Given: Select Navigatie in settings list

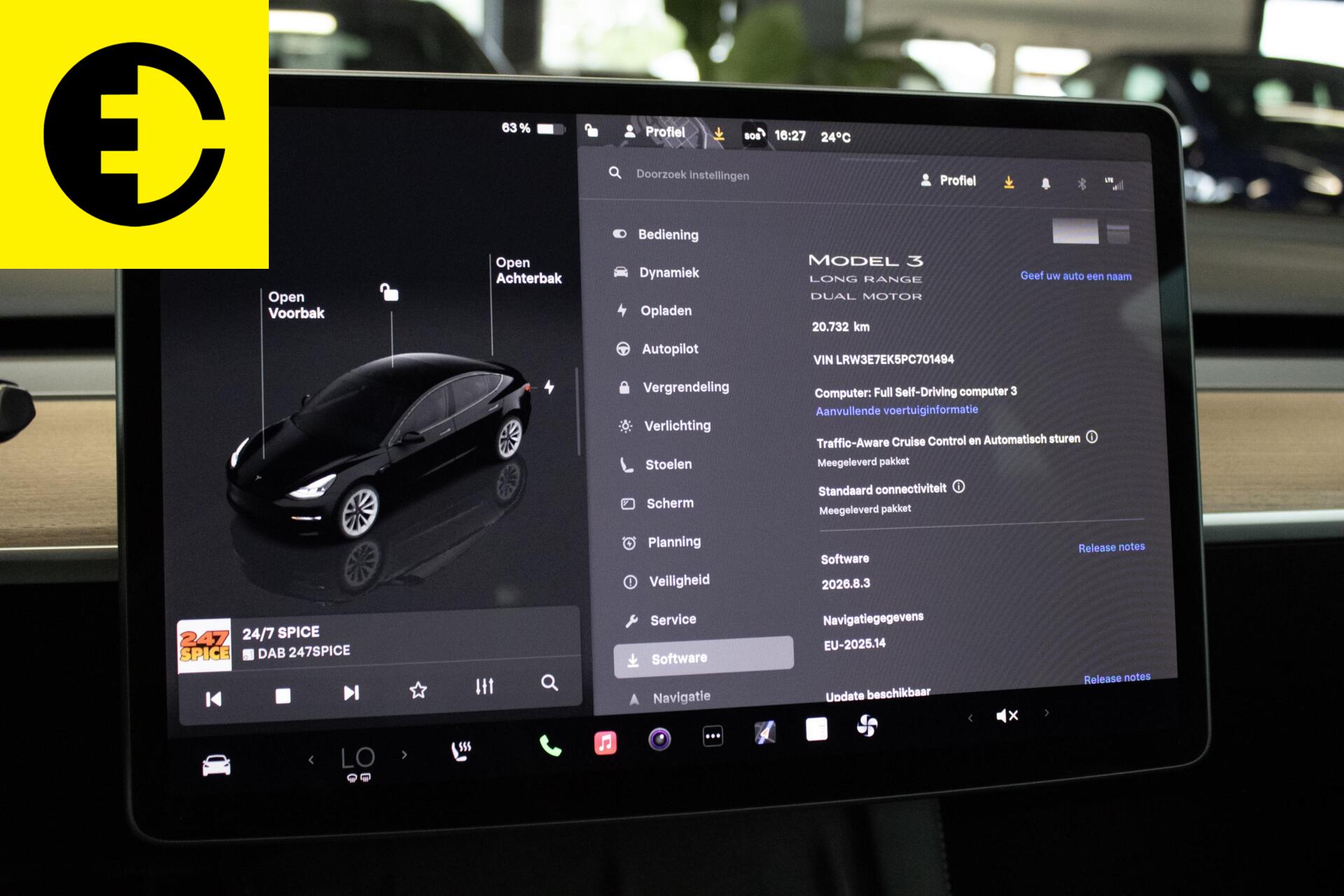Looking at the screenshot, I should [668, 698].
